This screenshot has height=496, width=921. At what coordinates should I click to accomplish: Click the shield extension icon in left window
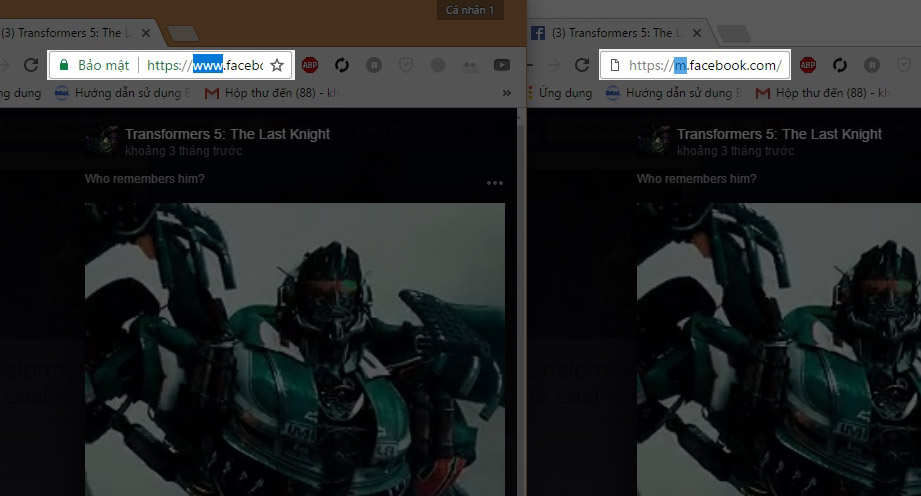point(406,65)
